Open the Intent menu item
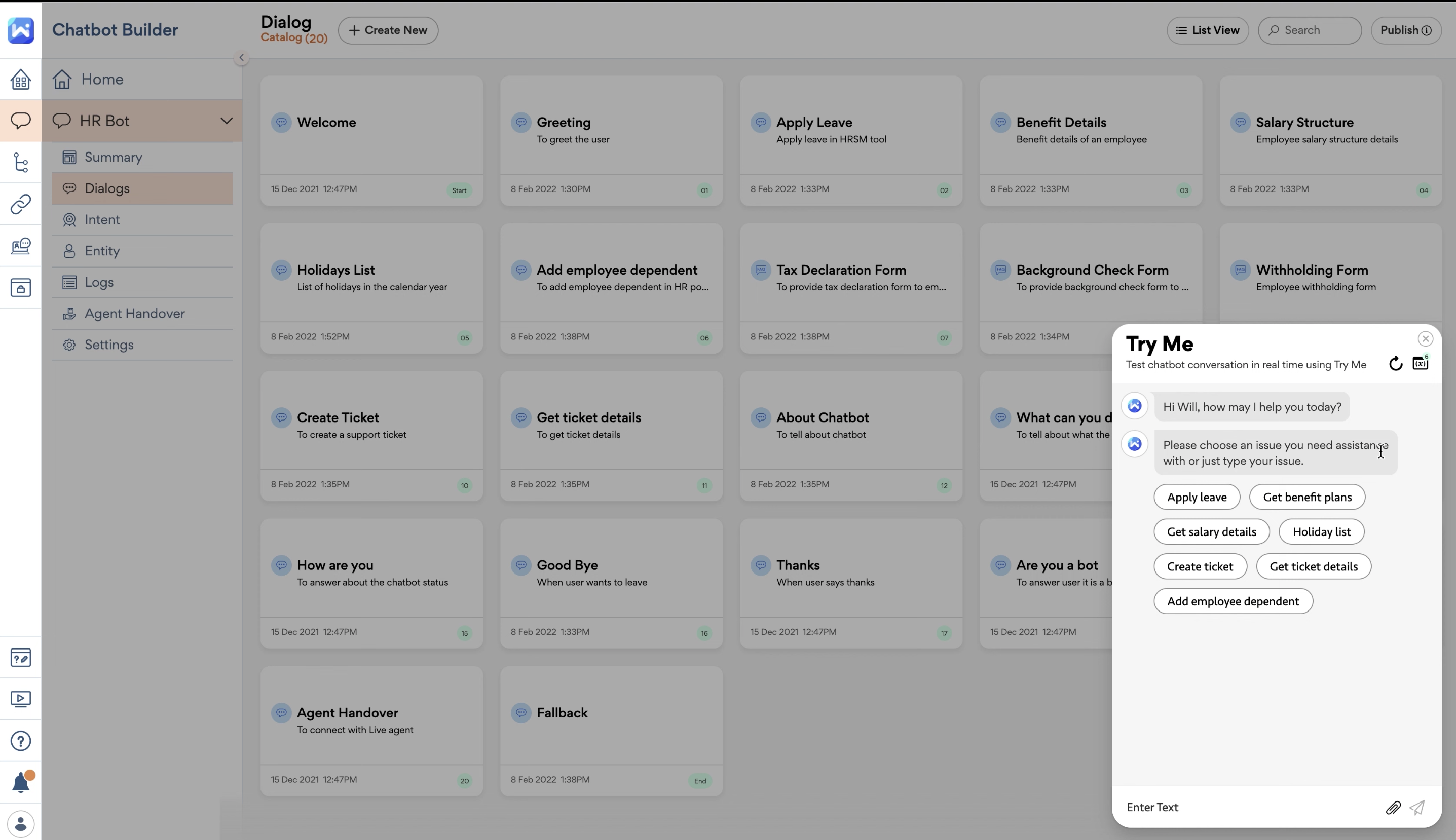Viewport: 1456px width, 840px height. click(x=102, y=220)
